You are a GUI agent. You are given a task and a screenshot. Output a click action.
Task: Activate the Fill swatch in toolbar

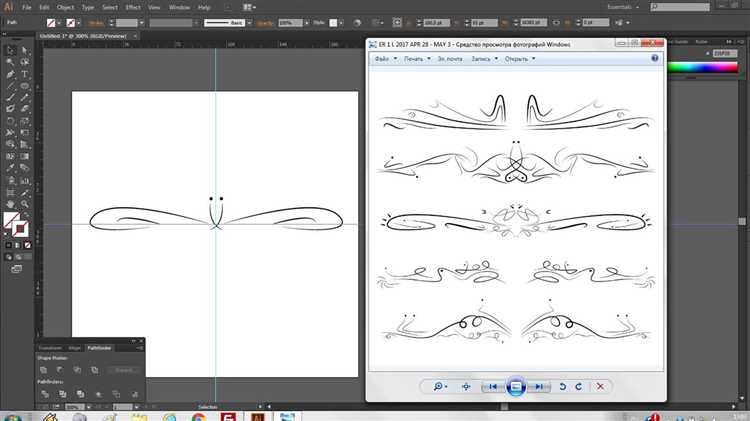click(x=11, y=220)
